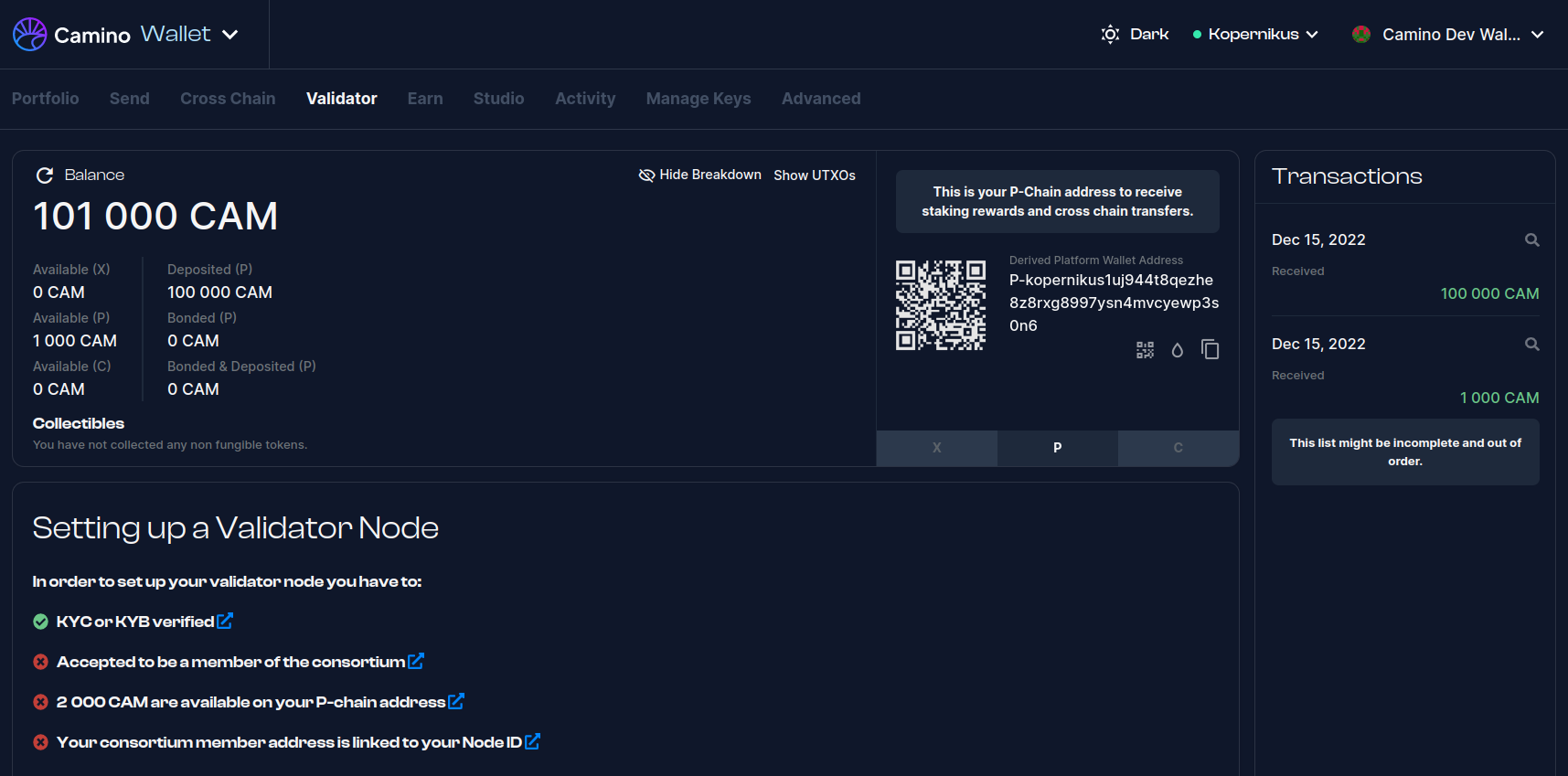Viewport: 1568px width, 776px height.
Task: Copy the P-Chain wallet address
Action: [x=1211, y=350]
